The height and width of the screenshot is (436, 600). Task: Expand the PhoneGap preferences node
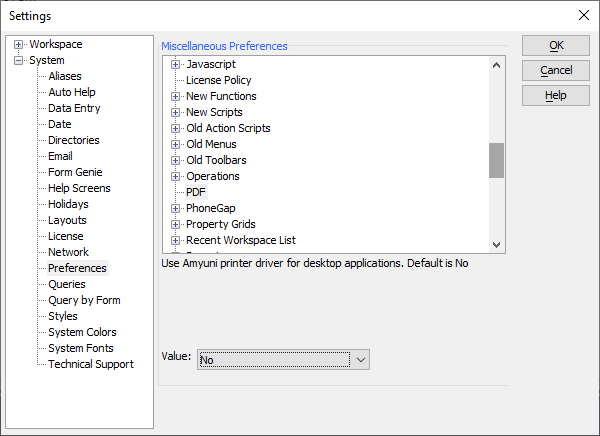(x=175, y=208)
